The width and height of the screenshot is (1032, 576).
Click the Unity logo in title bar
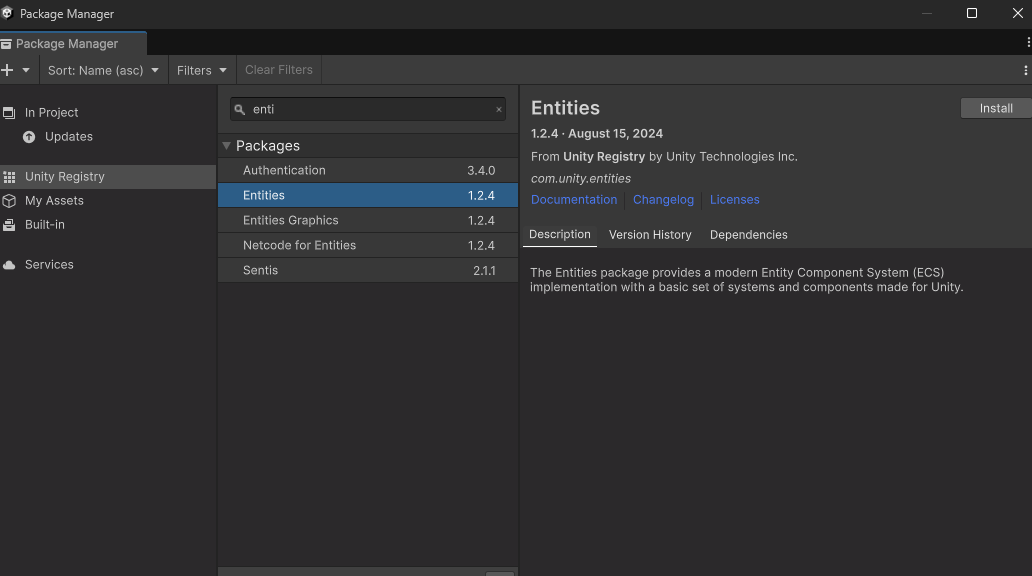[x=7, y=13]
